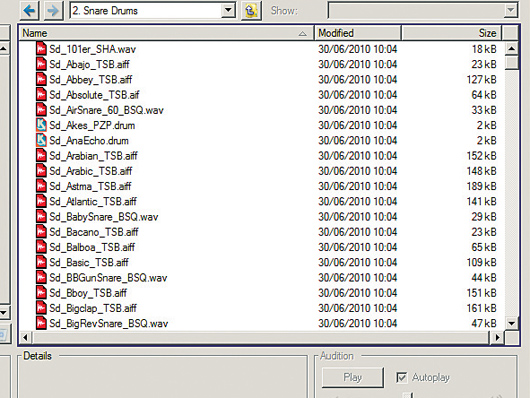
Task: Click the audio icon for Sd_Atlantic_TSB.aiff
Action: pos(41,201)
